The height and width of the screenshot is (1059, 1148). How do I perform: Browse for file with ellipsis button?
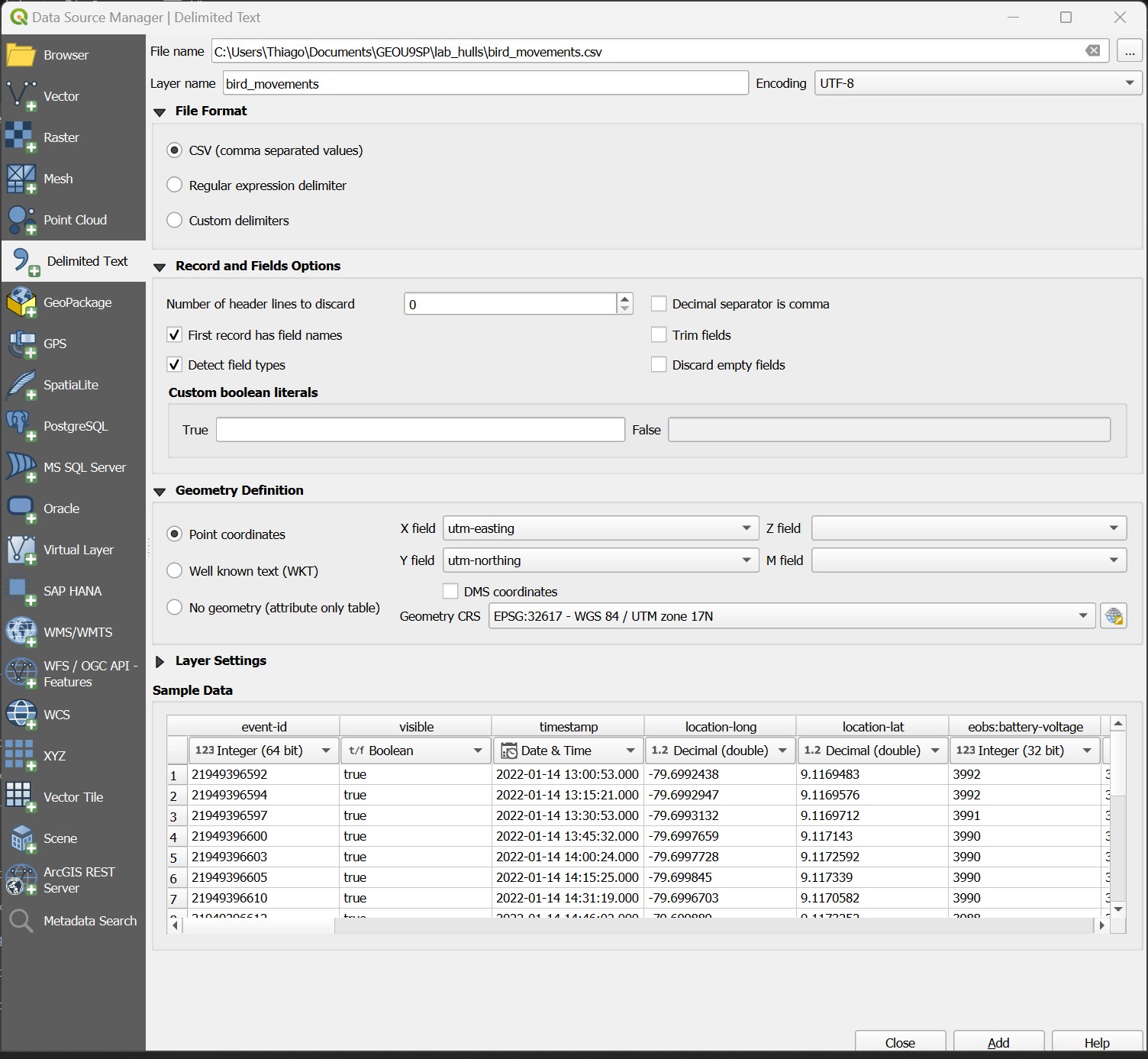click(1130, 52)
